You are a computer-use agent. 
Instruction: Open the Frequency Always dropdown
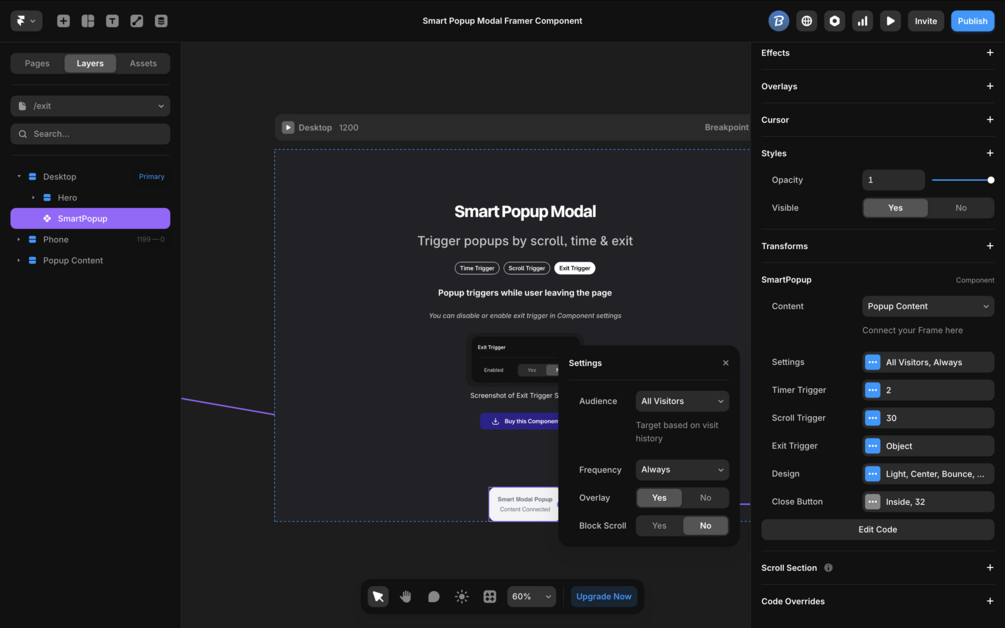(x=682, y=470)
